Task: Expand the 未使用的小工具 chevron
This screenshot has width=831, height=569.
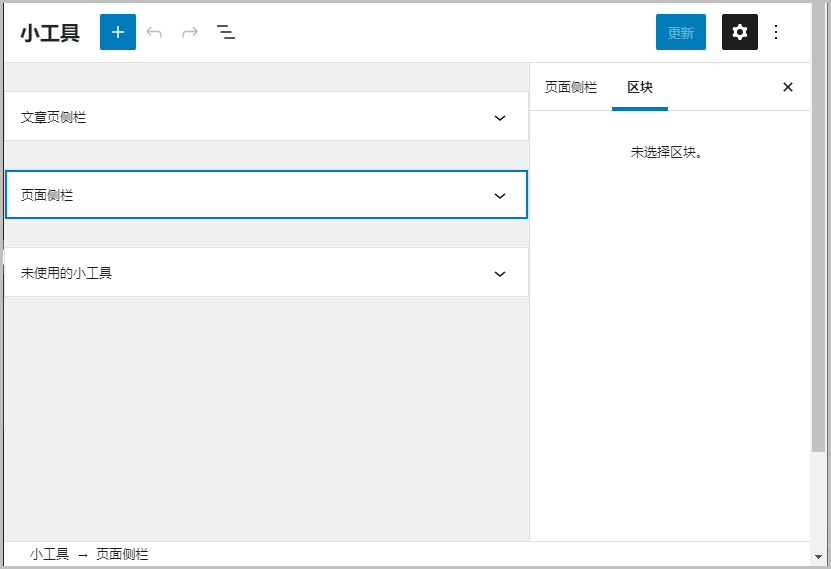Action: [x=500, y=273]
